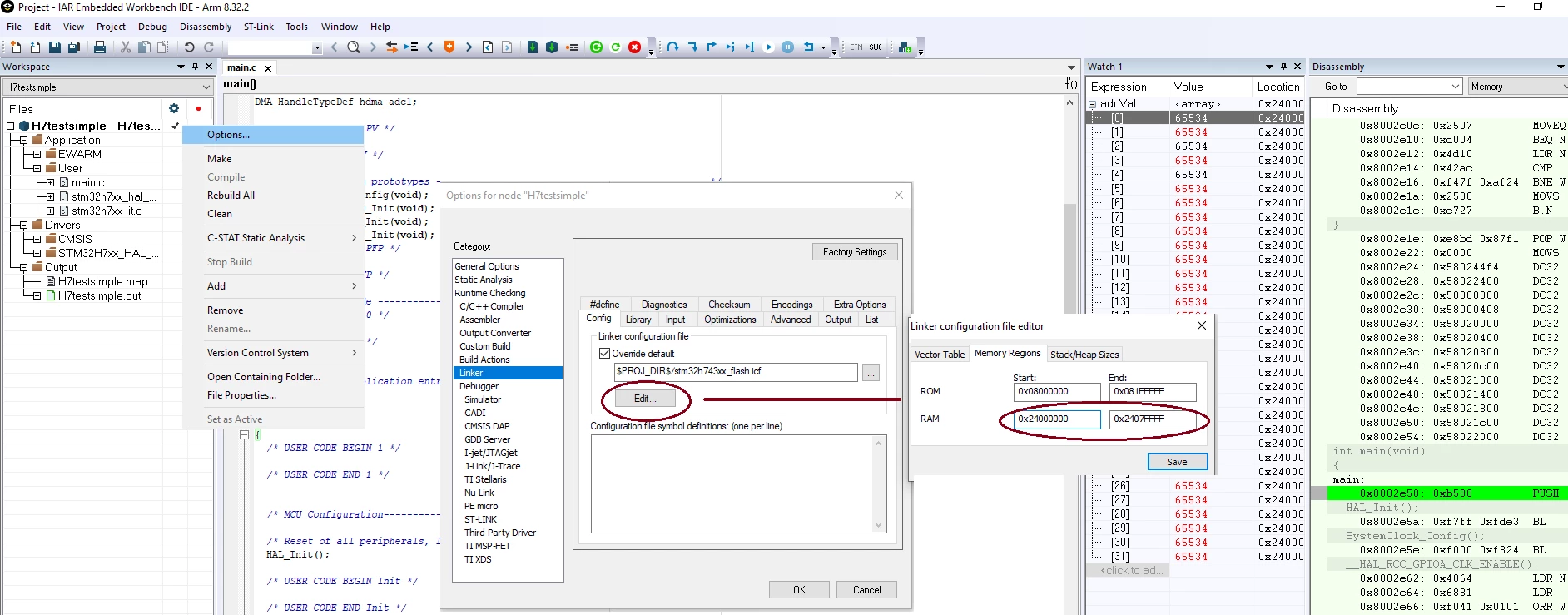Click the SWO trace toolbar icon
This screenshot has height=615, width=1568.
point(876,47)
